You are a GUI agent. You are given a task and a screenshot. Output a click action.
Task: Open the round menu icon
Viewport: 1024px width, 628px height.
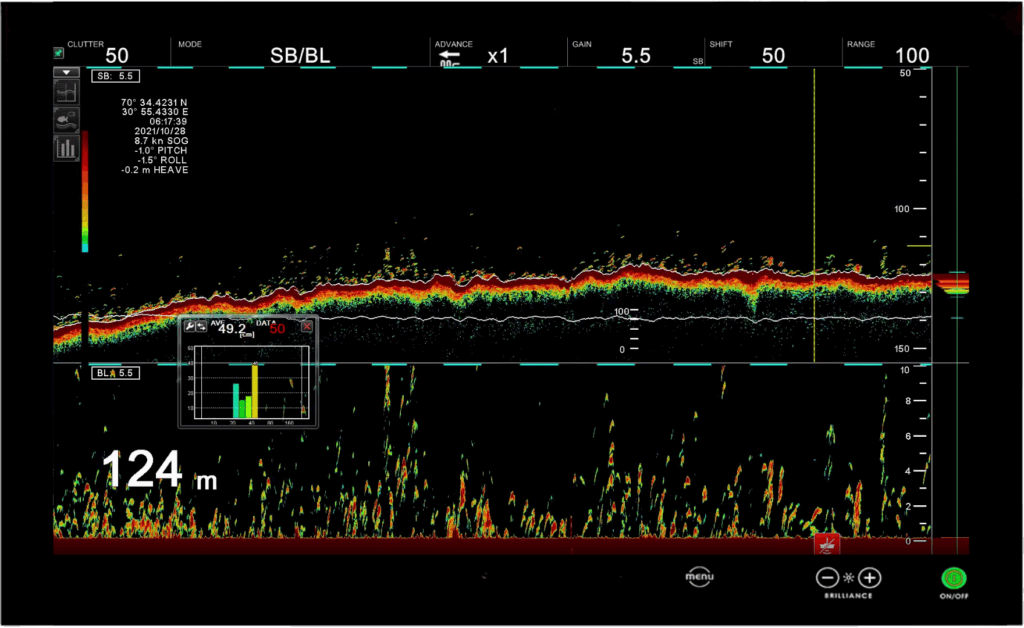tap(699, 576)
